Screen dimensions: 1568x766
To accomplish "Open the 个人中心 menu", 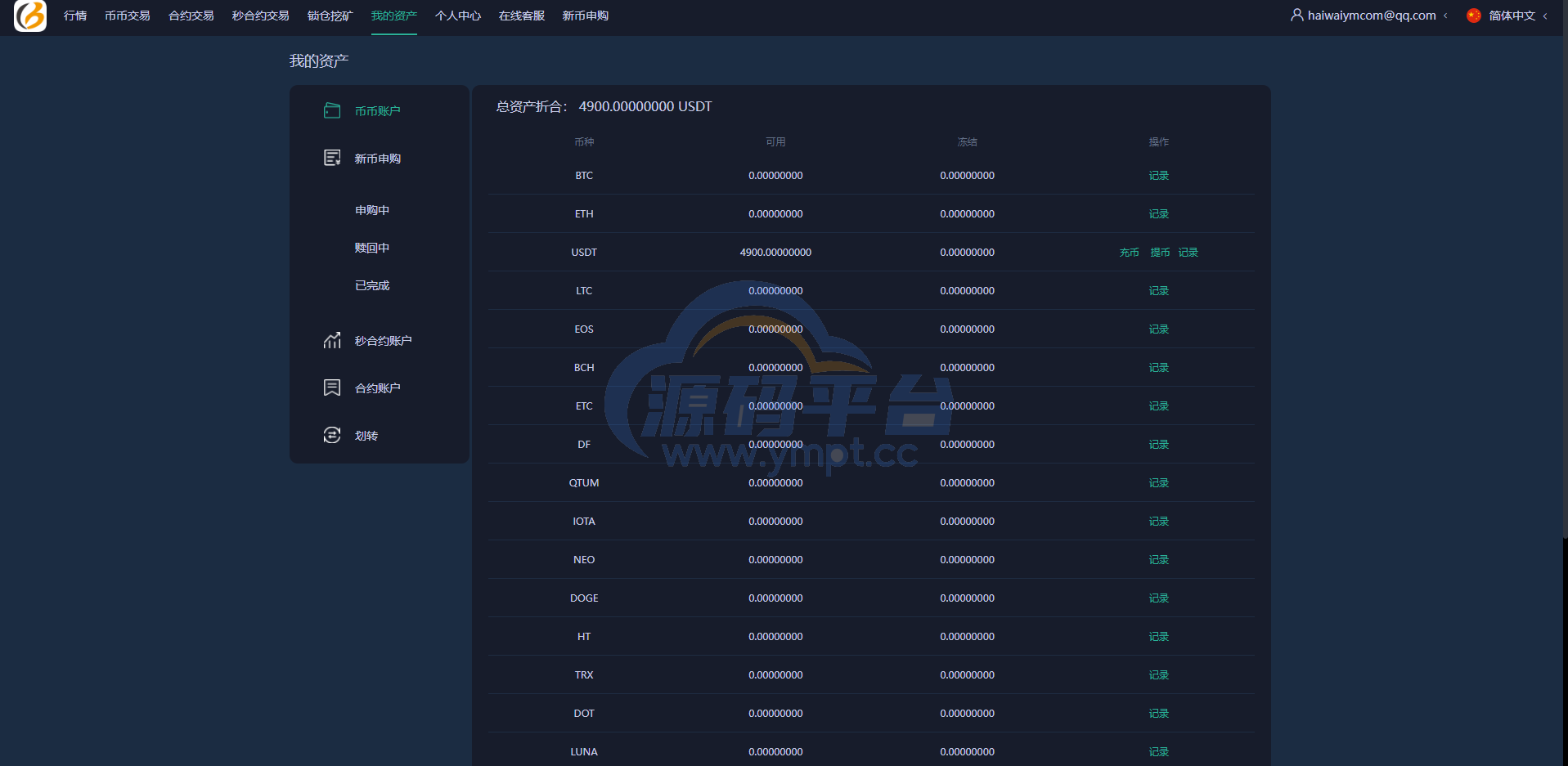I will (458, 16).
